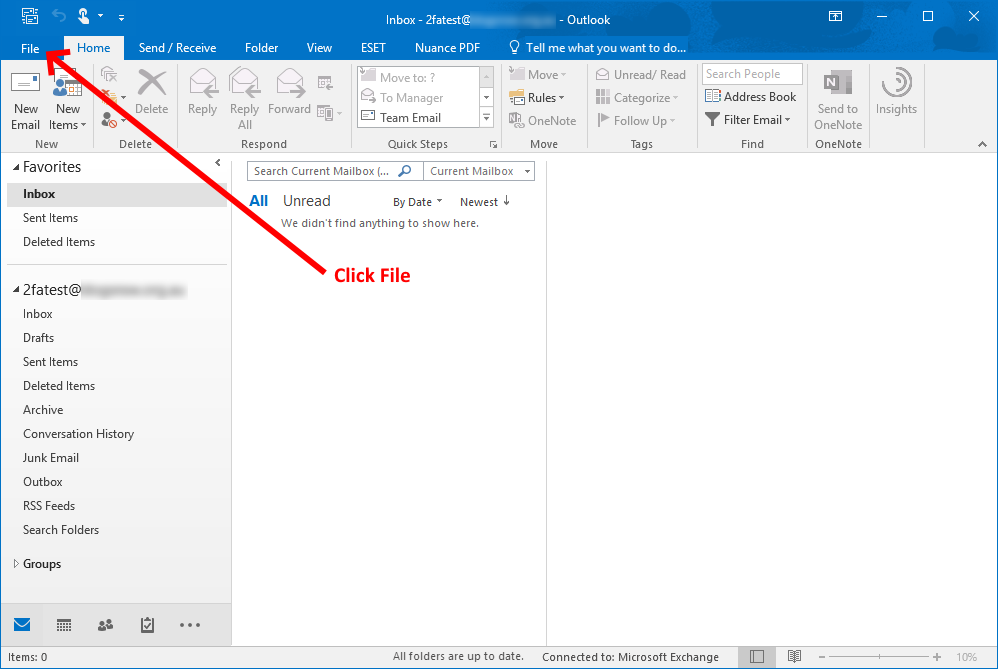Image resolution: width=998 pixels, height=669 pixels.
Task: Click in the Search Current Mailbox field
Action: 323,171
